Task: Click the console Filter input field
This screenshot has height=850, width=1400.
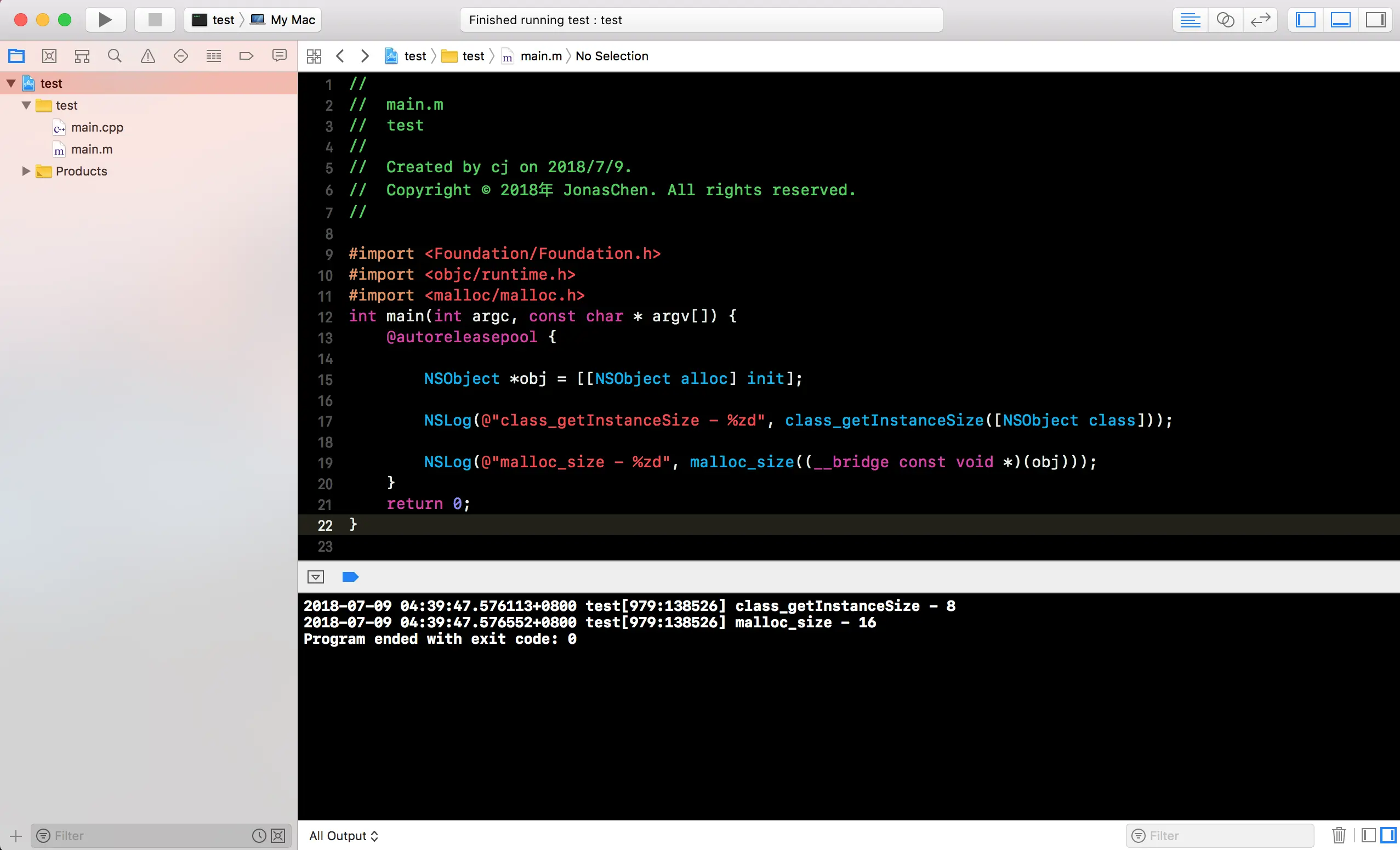Action: pyautogui.click(x=1227, y=836)
